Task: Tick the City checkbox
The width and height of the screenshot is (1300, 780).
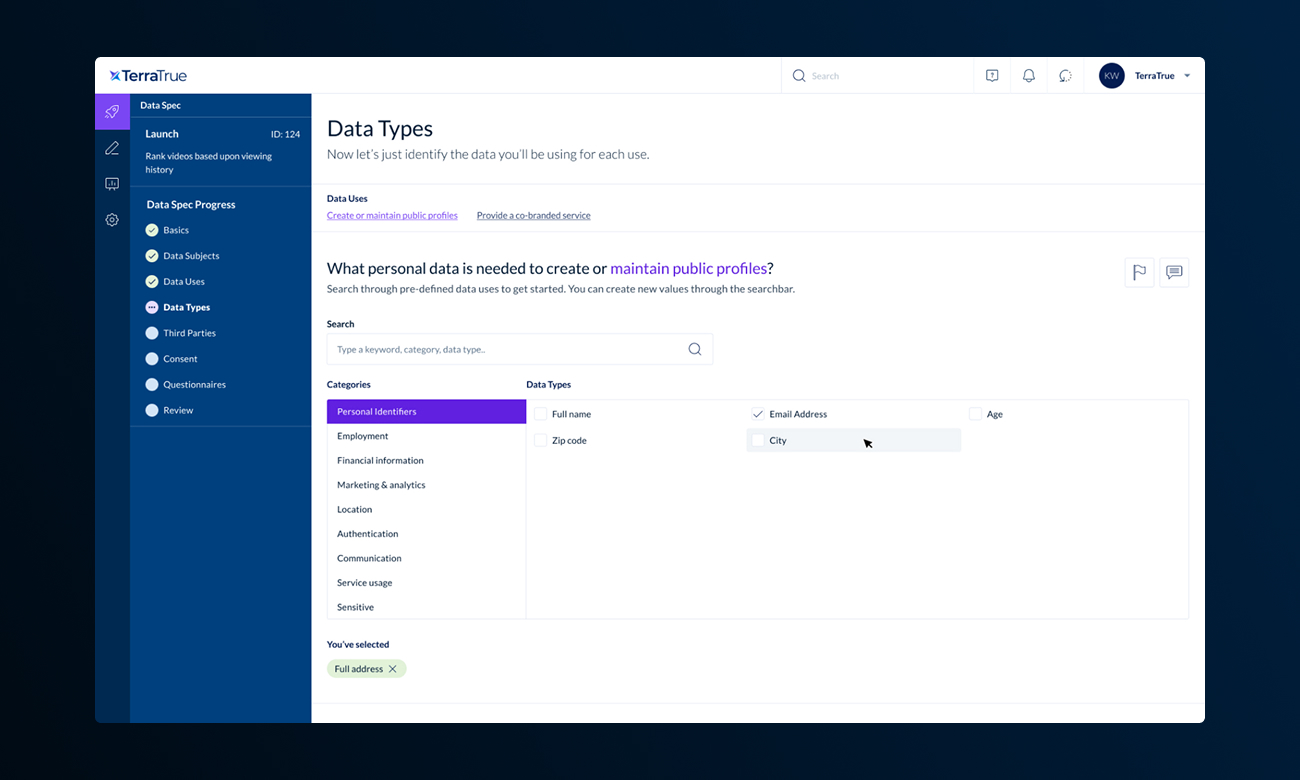Action: click(758, 440)
